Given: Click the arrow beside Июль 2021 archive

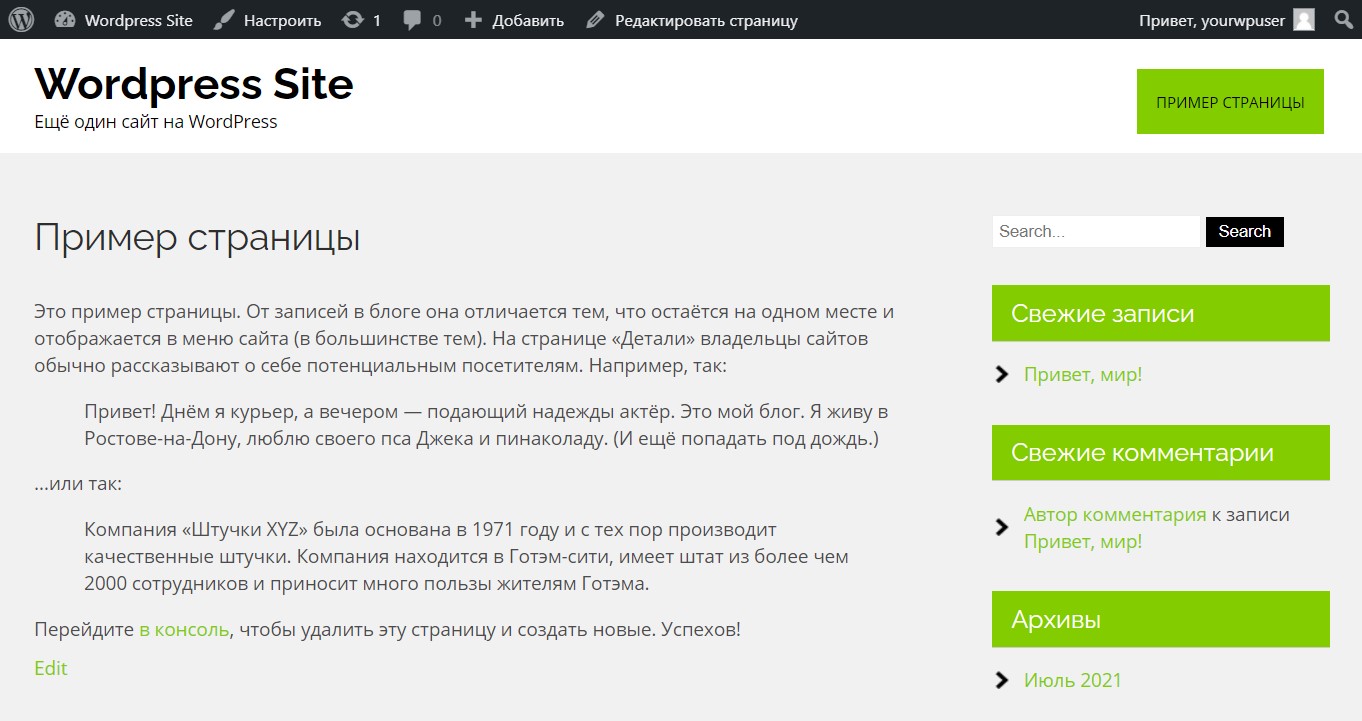Looking at the screenshot, I should click(1001, 679).
